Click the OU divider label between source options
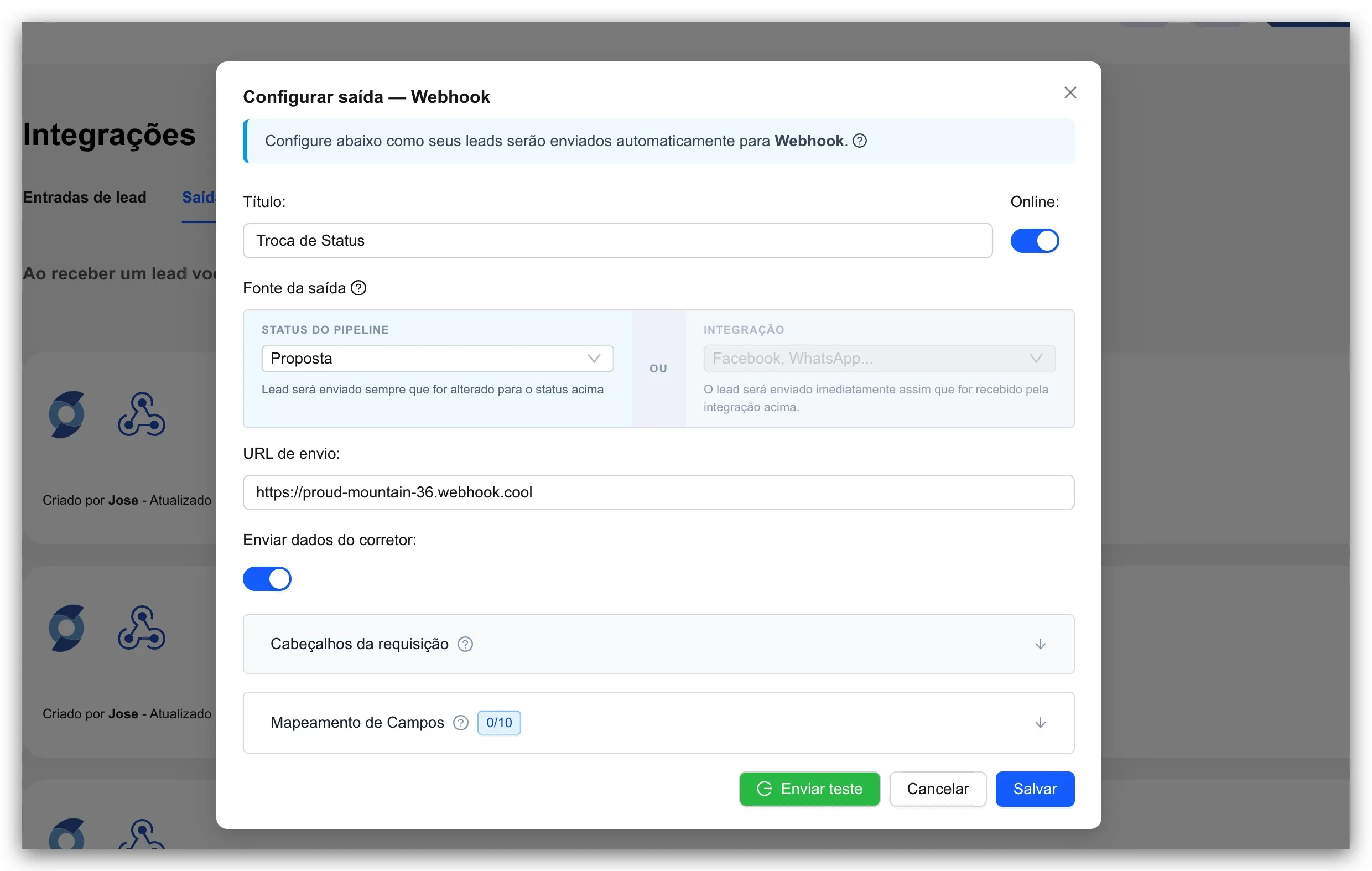The image size is (1372, 871). 658,369
